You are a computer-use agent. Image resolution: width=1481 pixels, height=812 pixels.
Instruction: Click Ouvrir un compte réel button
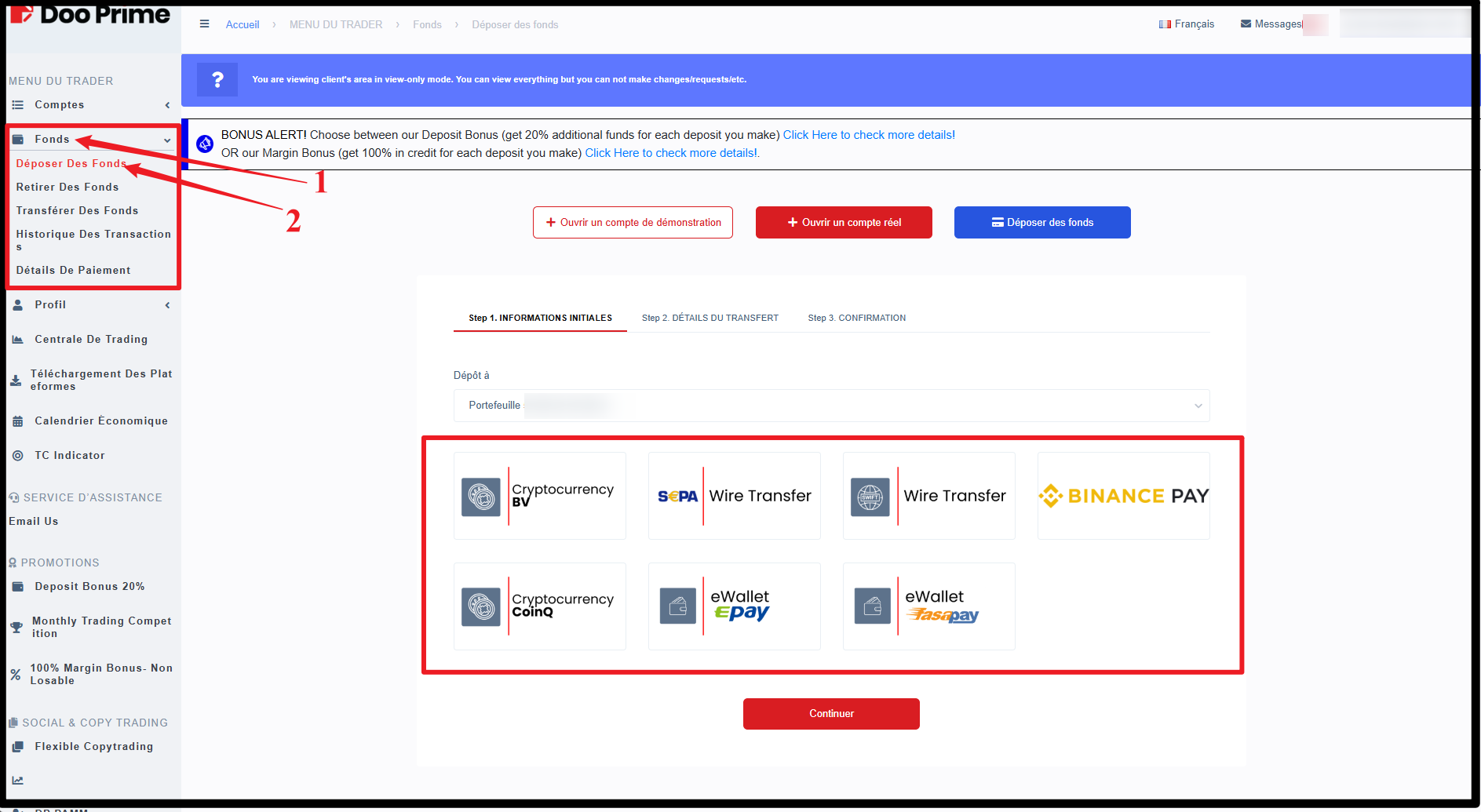click(844, 223)
